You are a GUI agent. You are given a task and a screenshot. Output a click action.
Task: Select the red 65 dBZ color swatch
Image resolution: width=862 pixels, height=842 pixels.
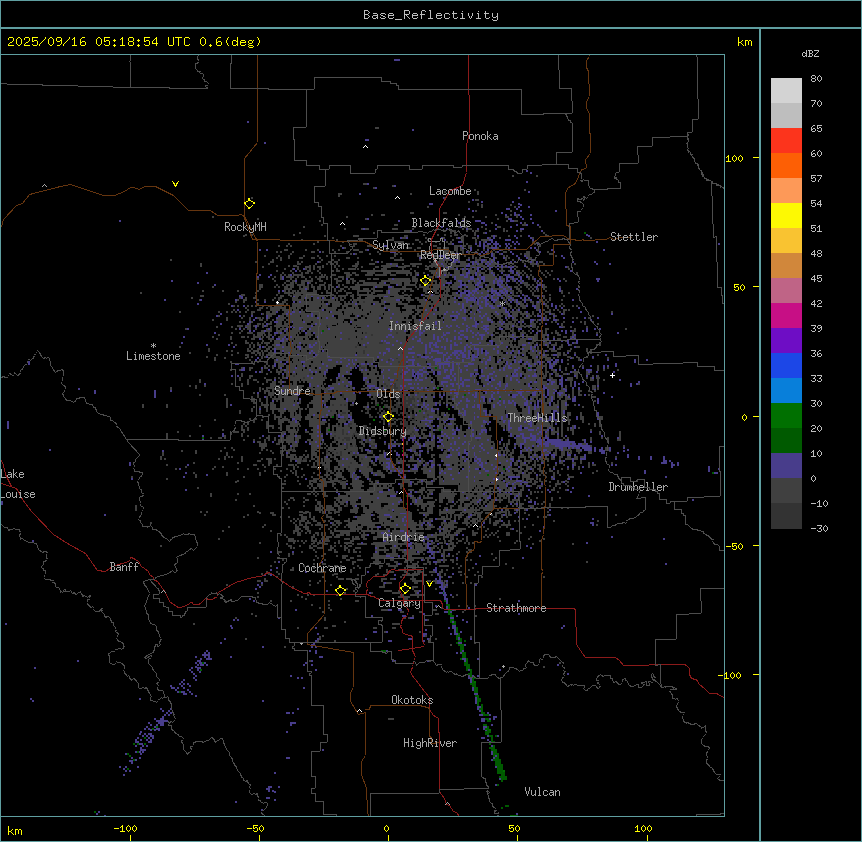pos(786,140)
